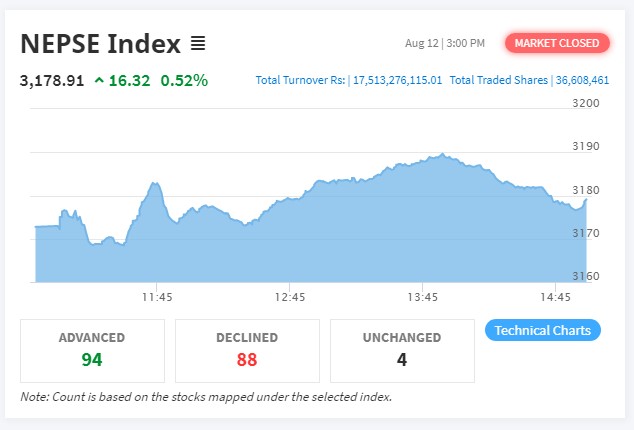The image size is (634, 430).
Task: Click the 12:45 time axis label
Action: click(x=290, y=297)
